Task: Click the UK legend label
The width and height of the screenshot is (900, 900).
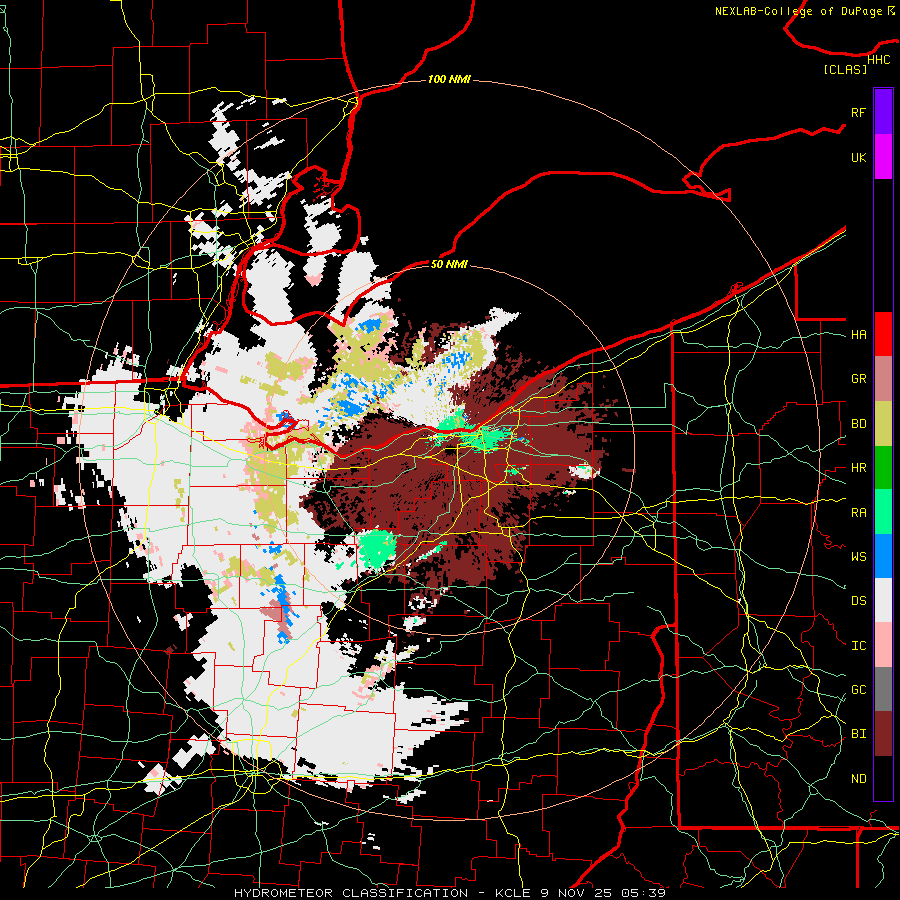Action: [858, 157]
